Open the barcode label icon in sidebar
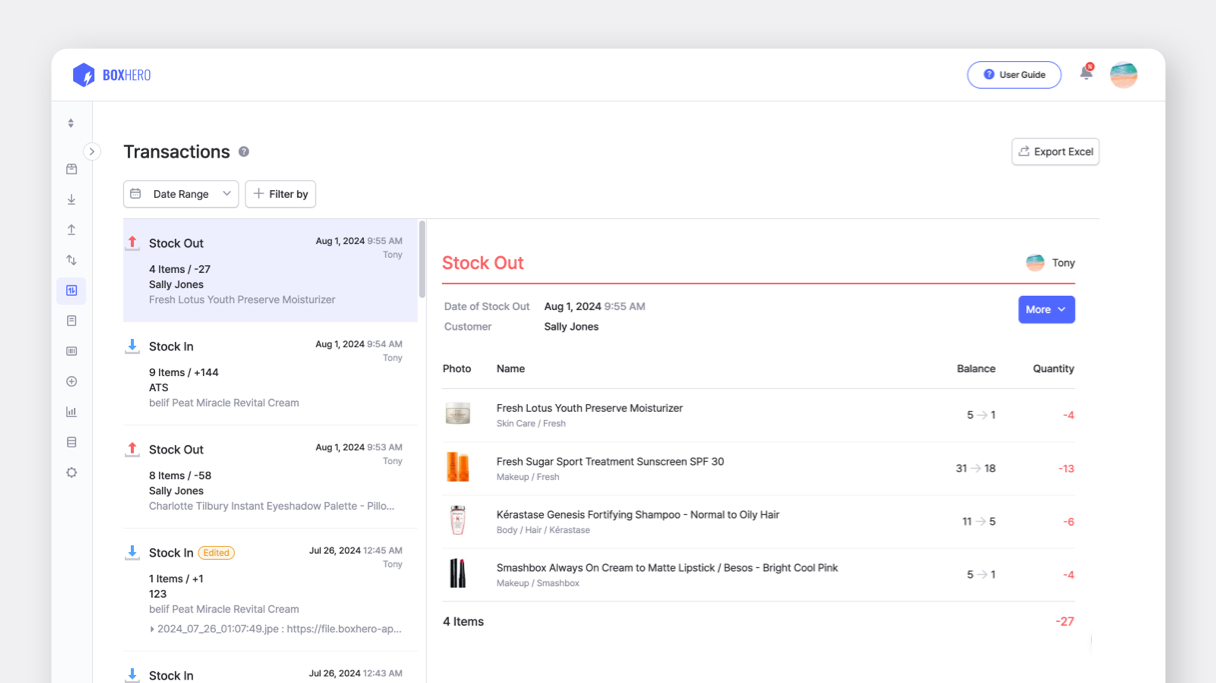The height and width of the screenshot is (683, 1216). tap(71, 350)
